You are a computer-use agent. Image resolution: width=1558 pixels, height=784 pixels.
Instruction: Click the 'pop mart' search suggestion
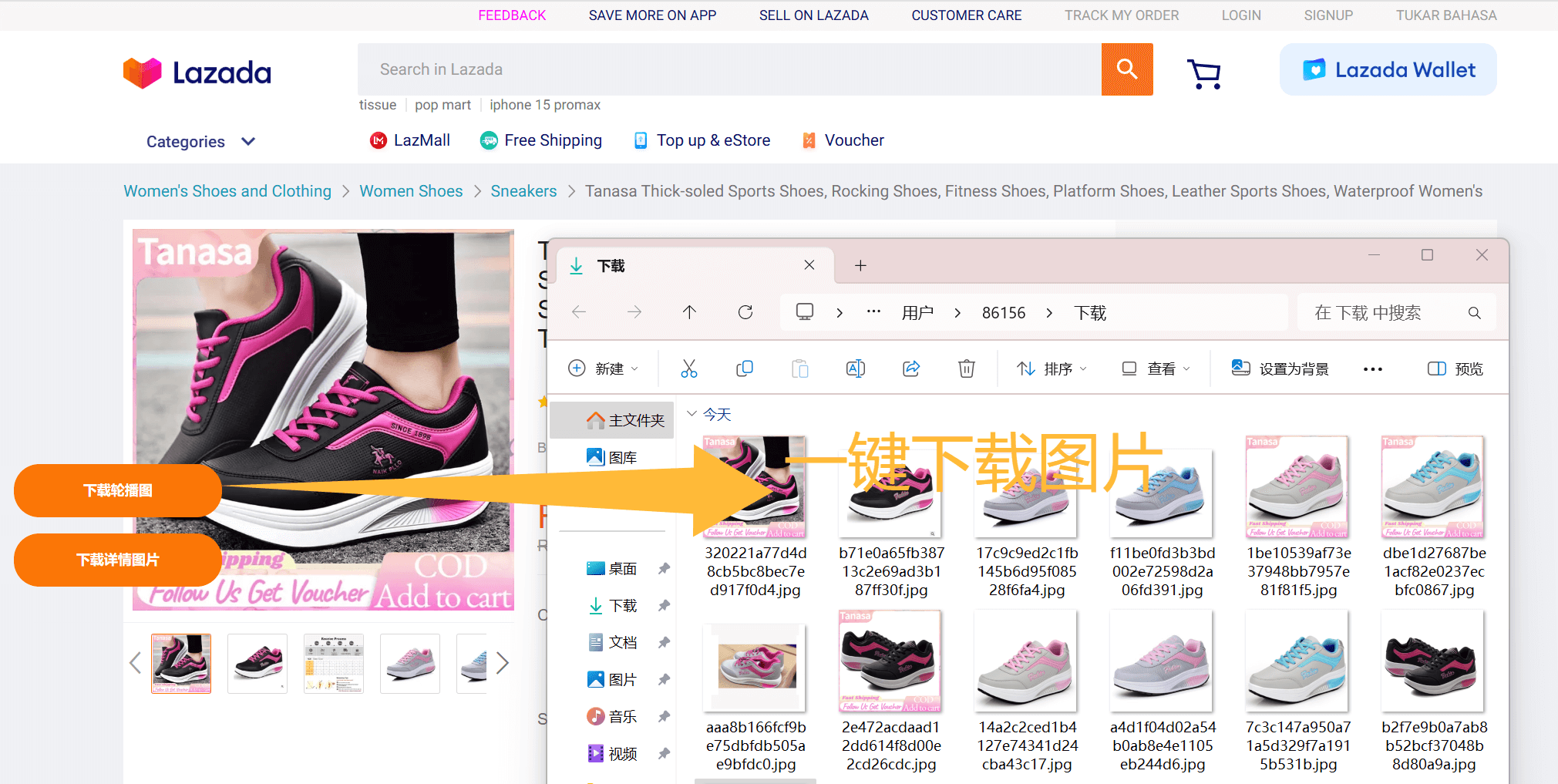(442, 105)
